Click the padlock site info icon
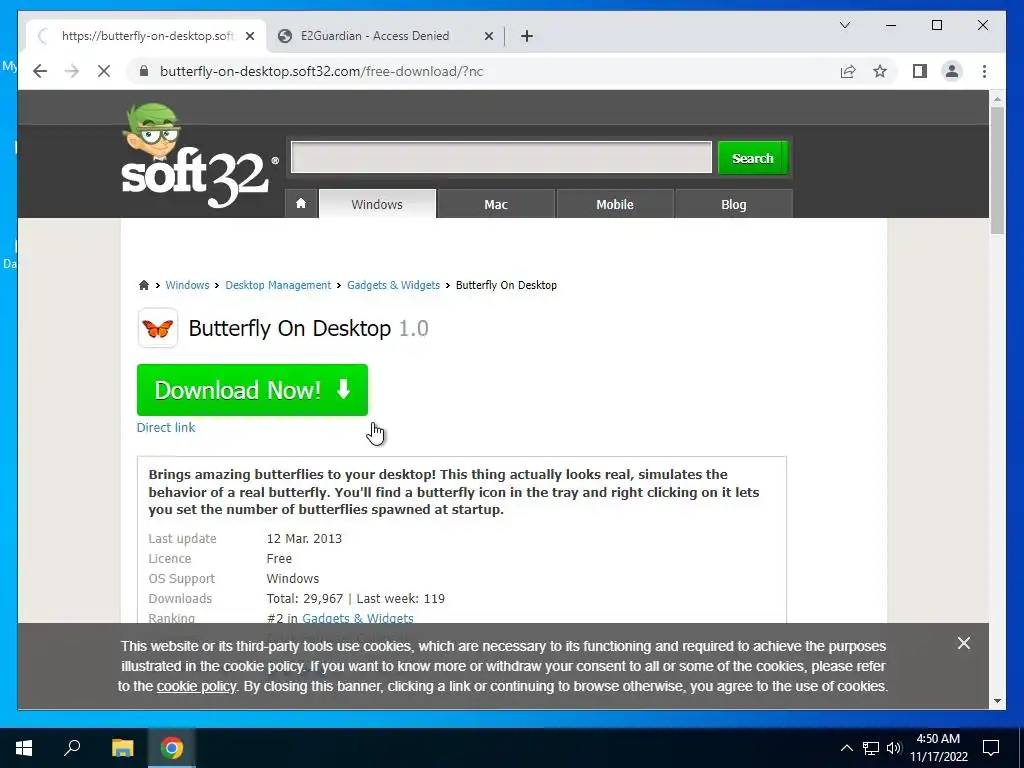 tap(144, 71)
